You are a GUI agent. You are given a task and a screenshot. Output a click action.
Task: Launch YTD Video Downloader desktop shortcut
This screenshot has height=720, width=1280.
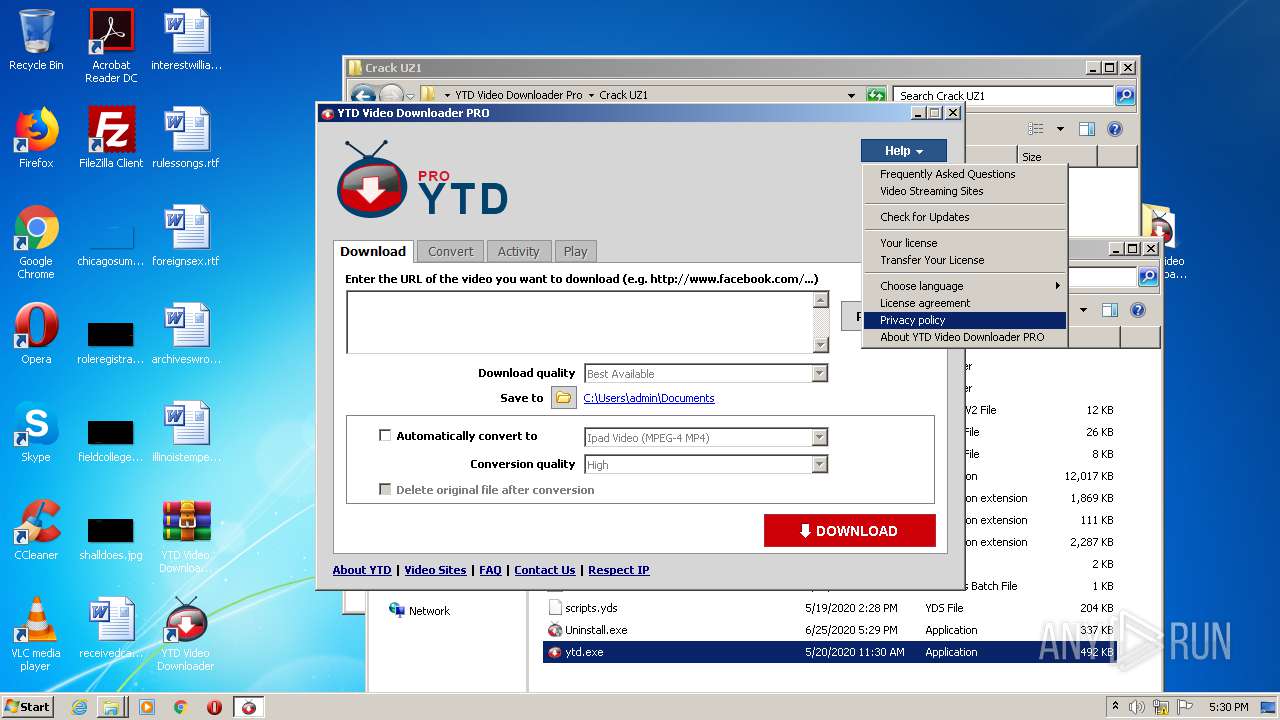pos(186,635)
